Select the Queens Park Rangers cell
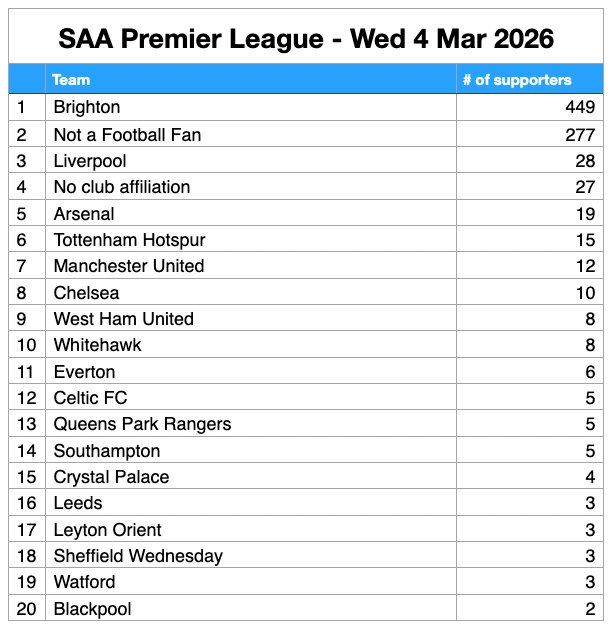The width and height of the screenshot is (612, 629). pyautogui.click(x=142, y=424)
